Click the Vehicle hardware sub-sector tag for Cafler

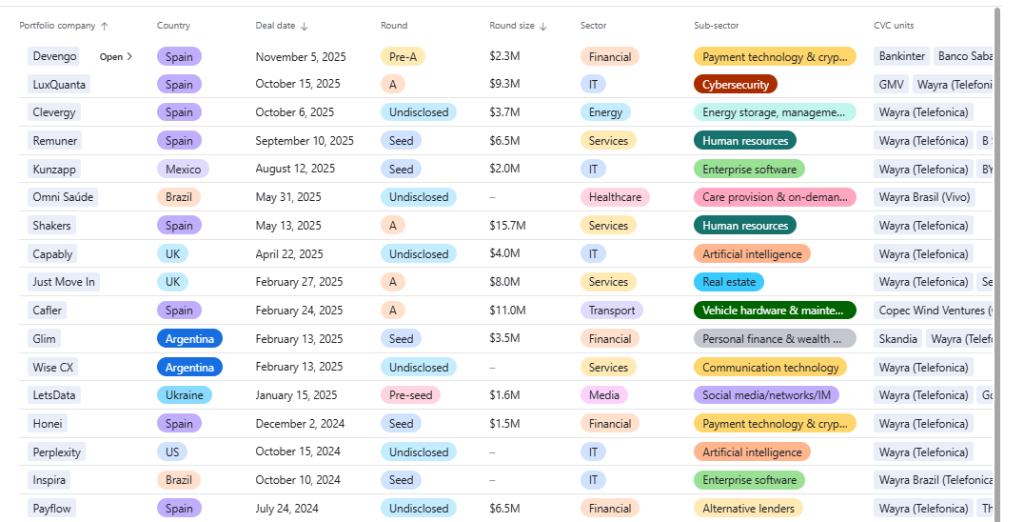[x=774, y=310]
